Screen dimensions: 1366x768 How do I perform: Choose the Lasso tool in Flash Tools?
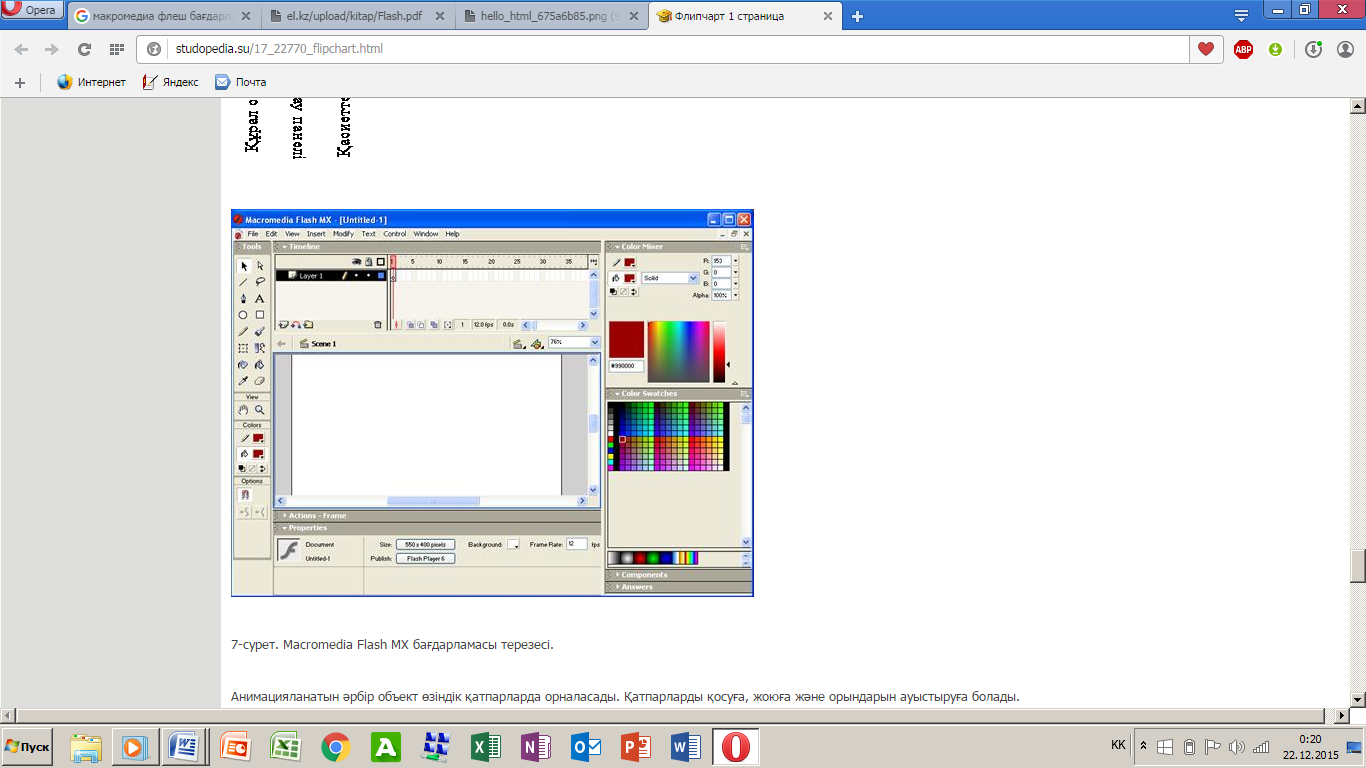[260, 282]
